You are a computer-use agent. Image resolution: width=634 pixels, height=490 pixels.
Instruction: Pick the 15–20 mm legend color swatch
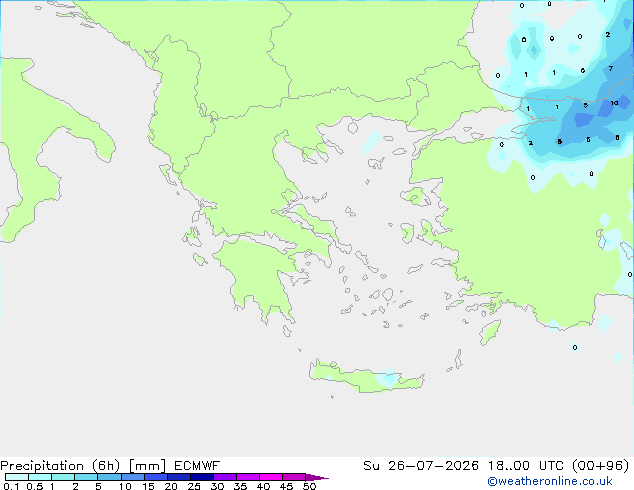point(156,477)
